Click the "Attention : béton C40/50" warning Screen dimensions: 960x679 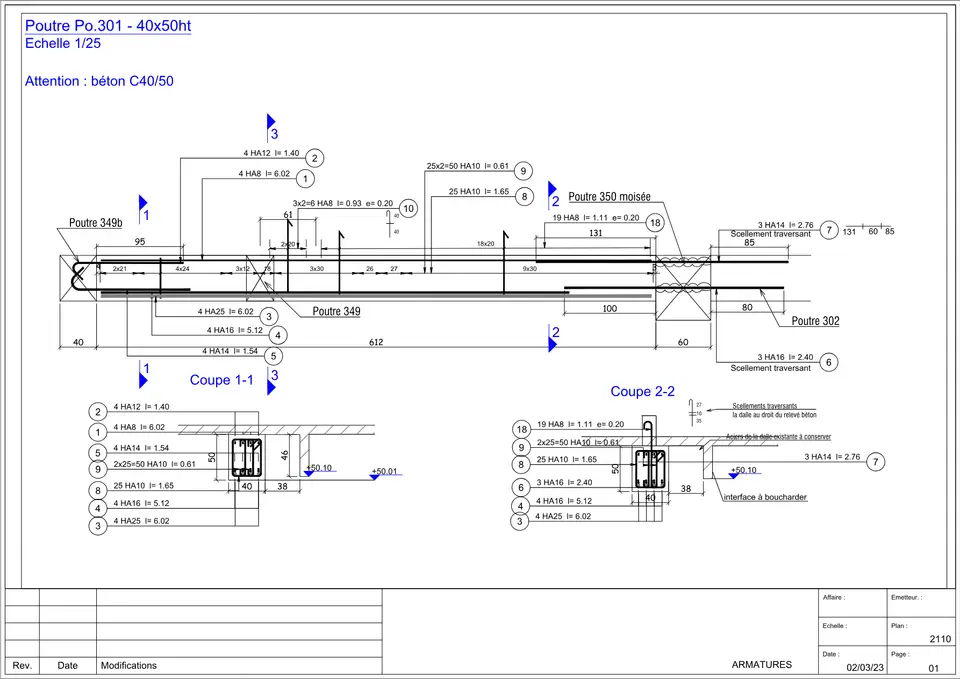point(99,81)
